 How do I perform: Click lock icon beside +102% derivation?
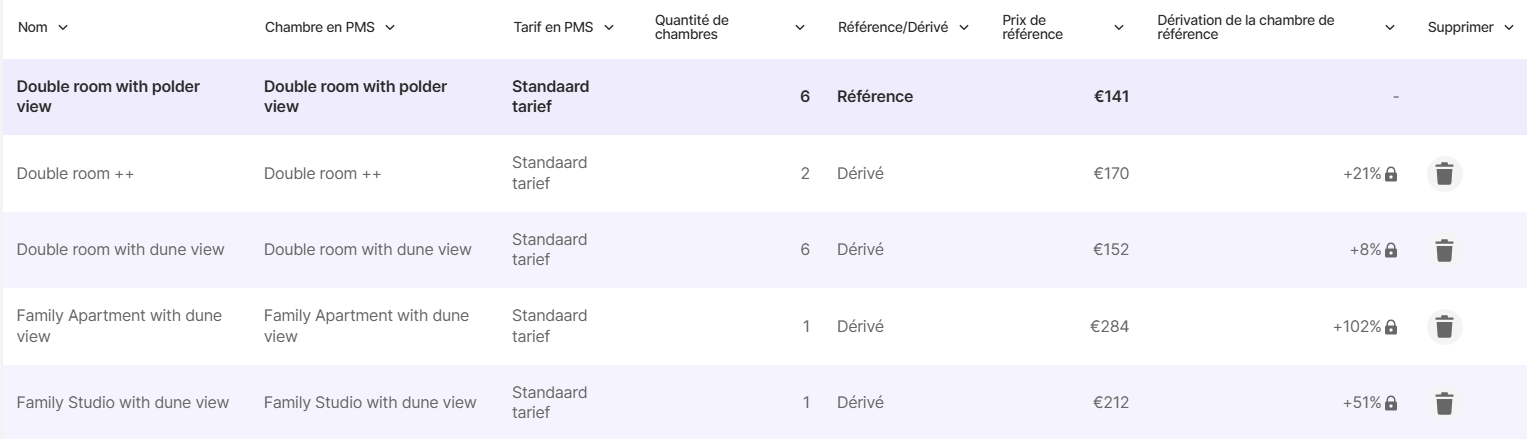click(1390, 327)
